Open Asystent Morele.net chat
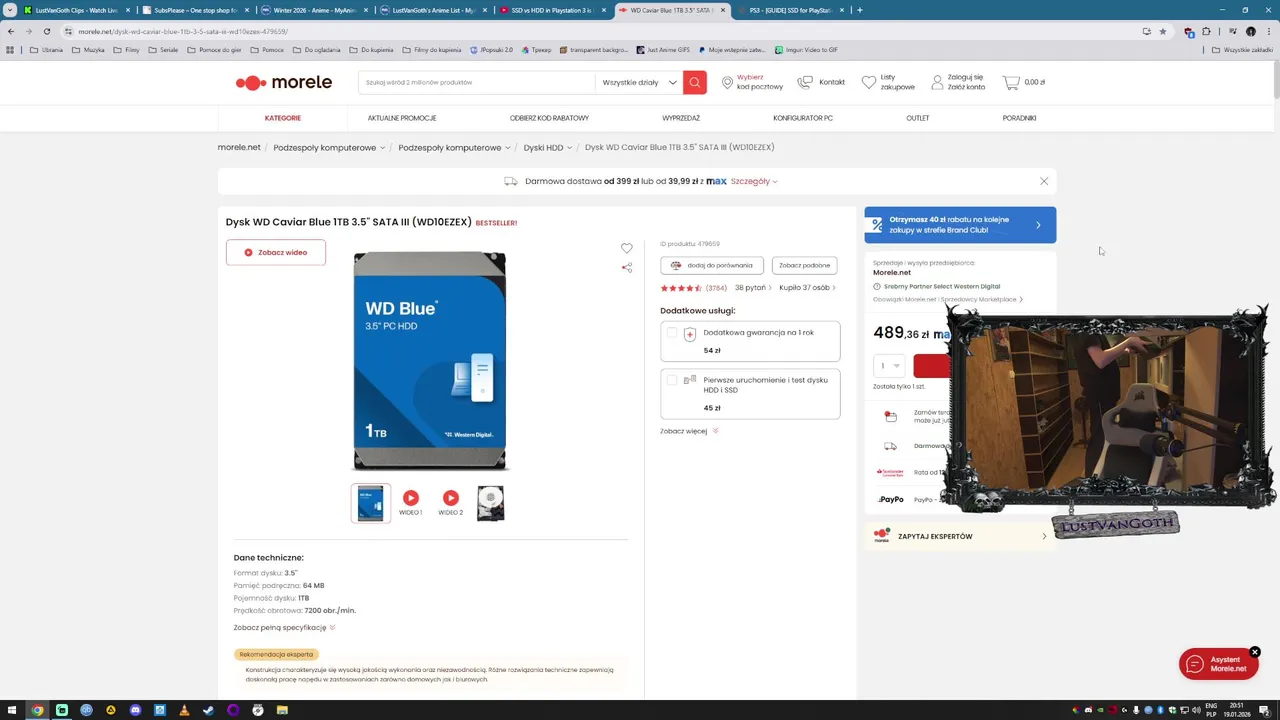 point(1218,664)
